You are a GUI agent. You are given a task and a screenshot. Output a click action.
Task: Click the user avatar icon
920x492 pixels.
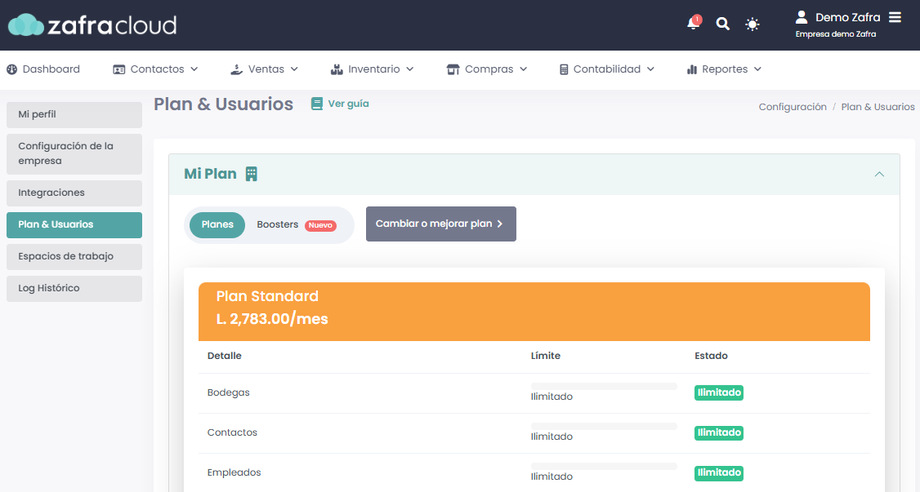pos(801,17)
